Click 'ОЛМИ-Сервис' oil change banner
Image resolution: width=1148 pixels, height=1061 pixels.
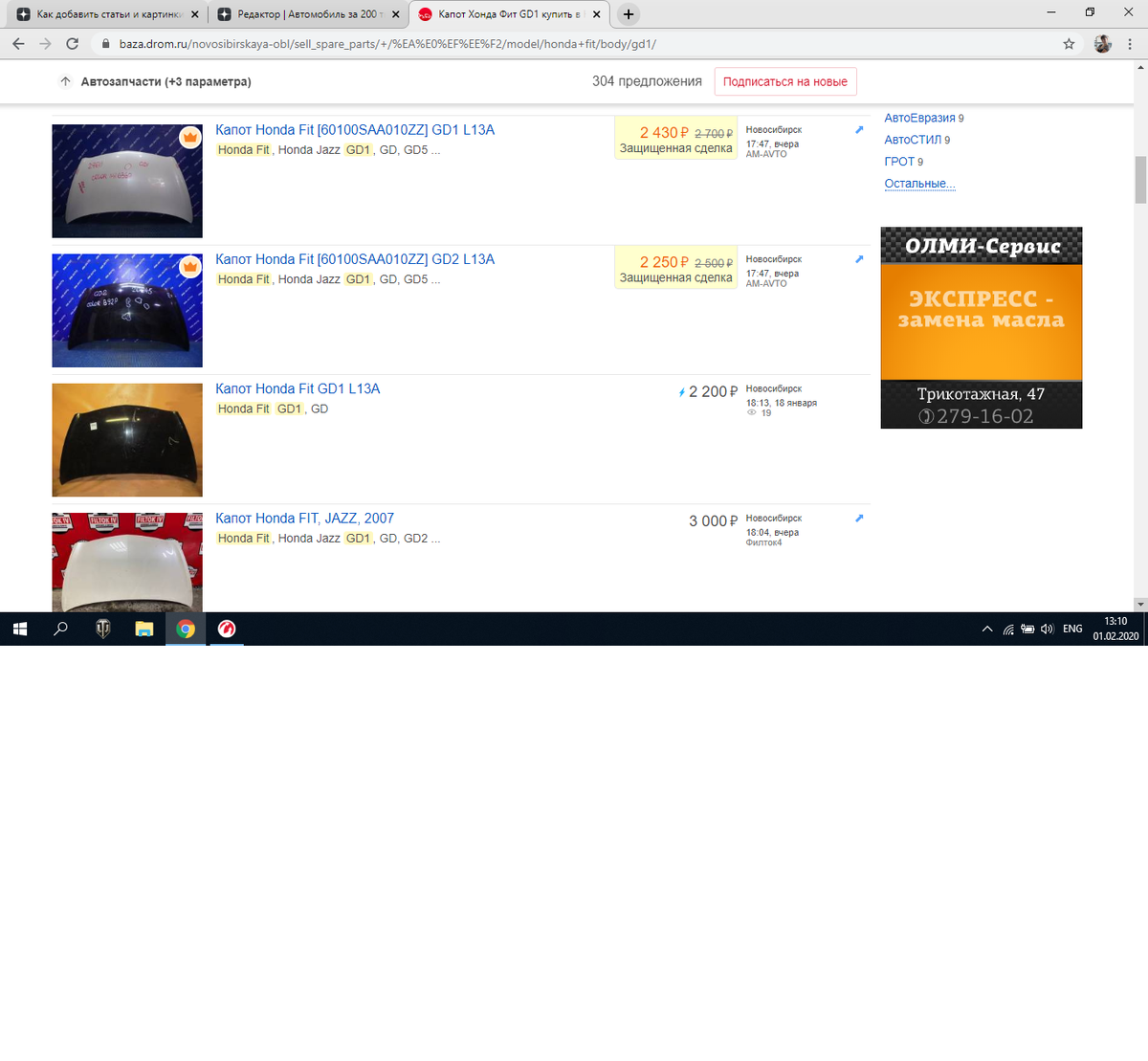coord(982,327)
